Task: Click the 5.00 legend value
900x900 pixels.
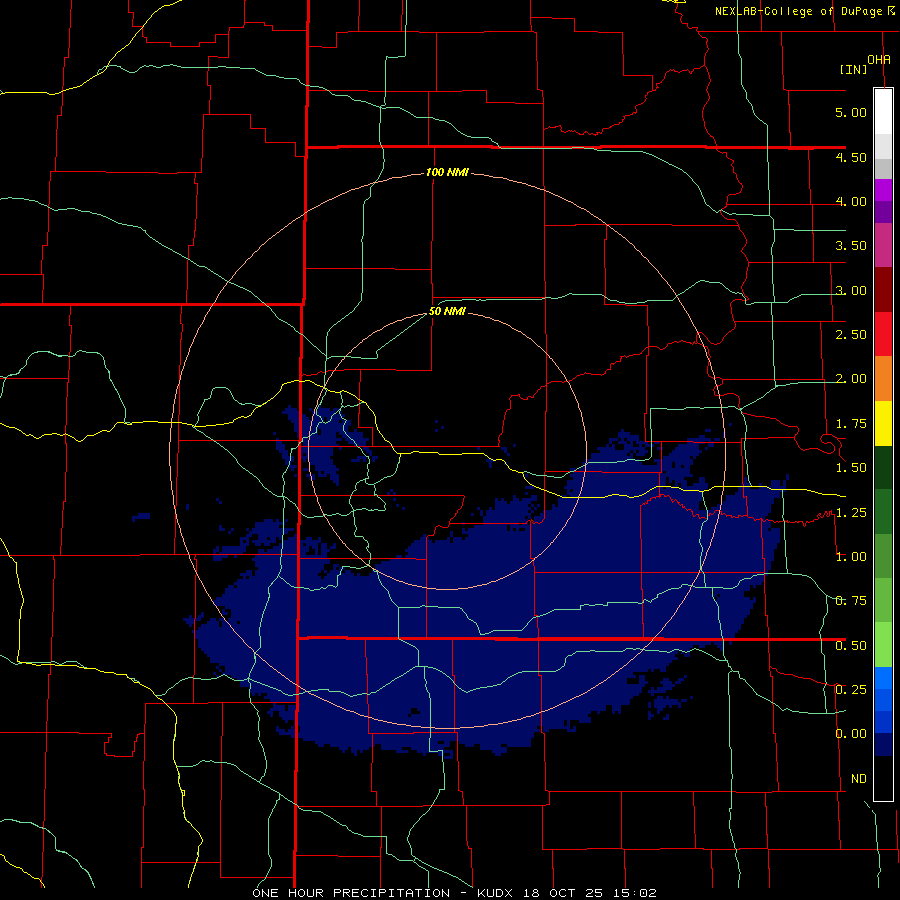Action: coord(851,112)
